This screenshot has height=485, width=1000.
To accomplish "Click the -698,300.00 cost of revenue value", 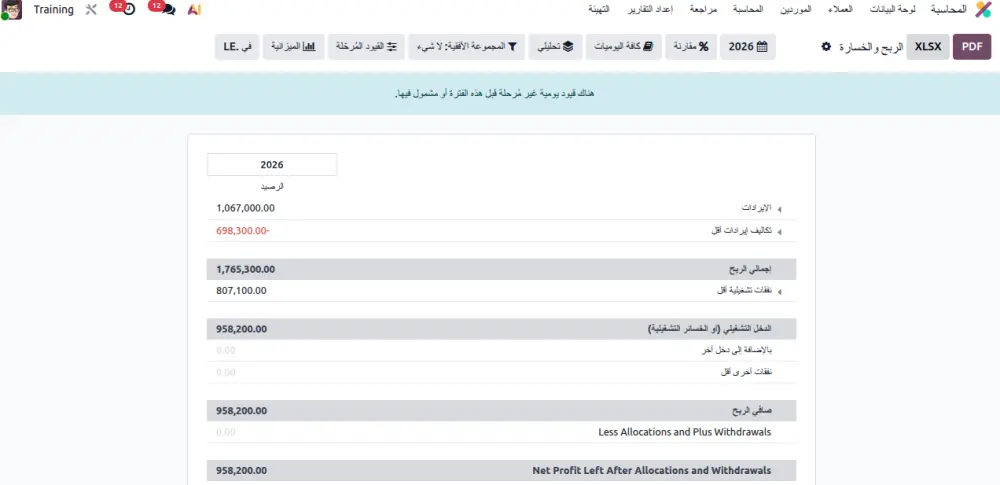I will [243, 230].
